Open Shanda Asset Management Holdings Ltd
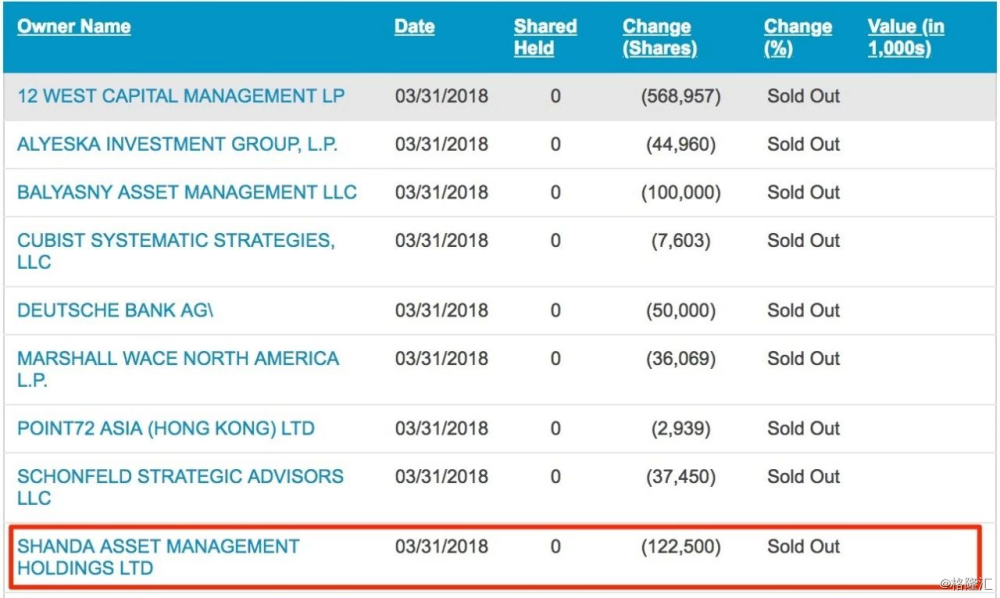 point(158,547)
